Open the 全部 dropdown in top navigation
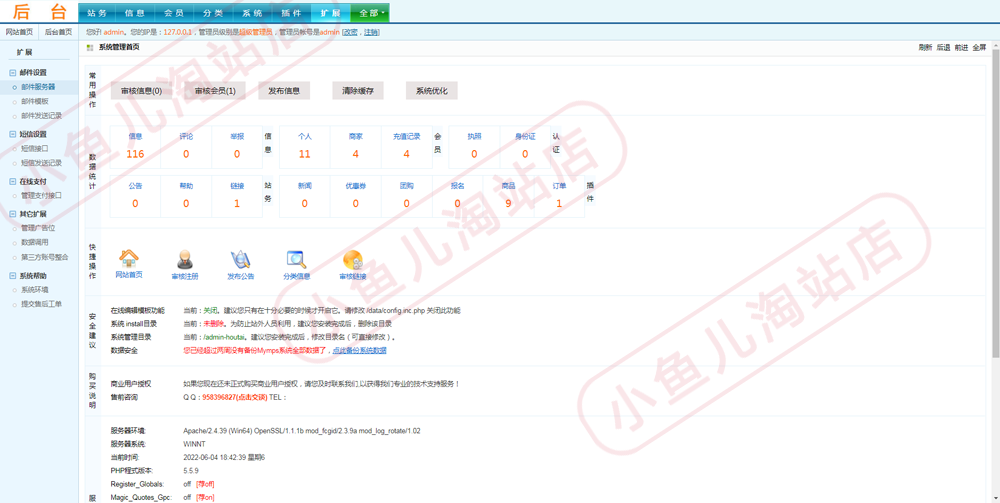 coord(370,13)
